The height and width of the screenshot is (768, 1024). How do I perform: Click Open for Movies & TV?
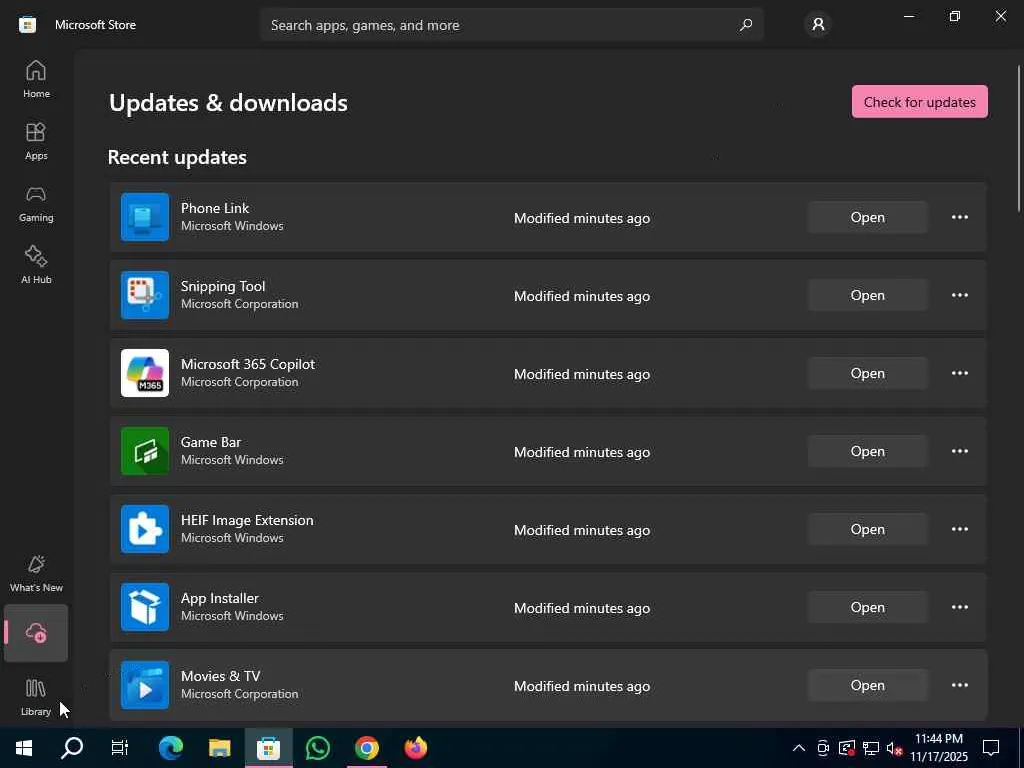tap(867, 686)
